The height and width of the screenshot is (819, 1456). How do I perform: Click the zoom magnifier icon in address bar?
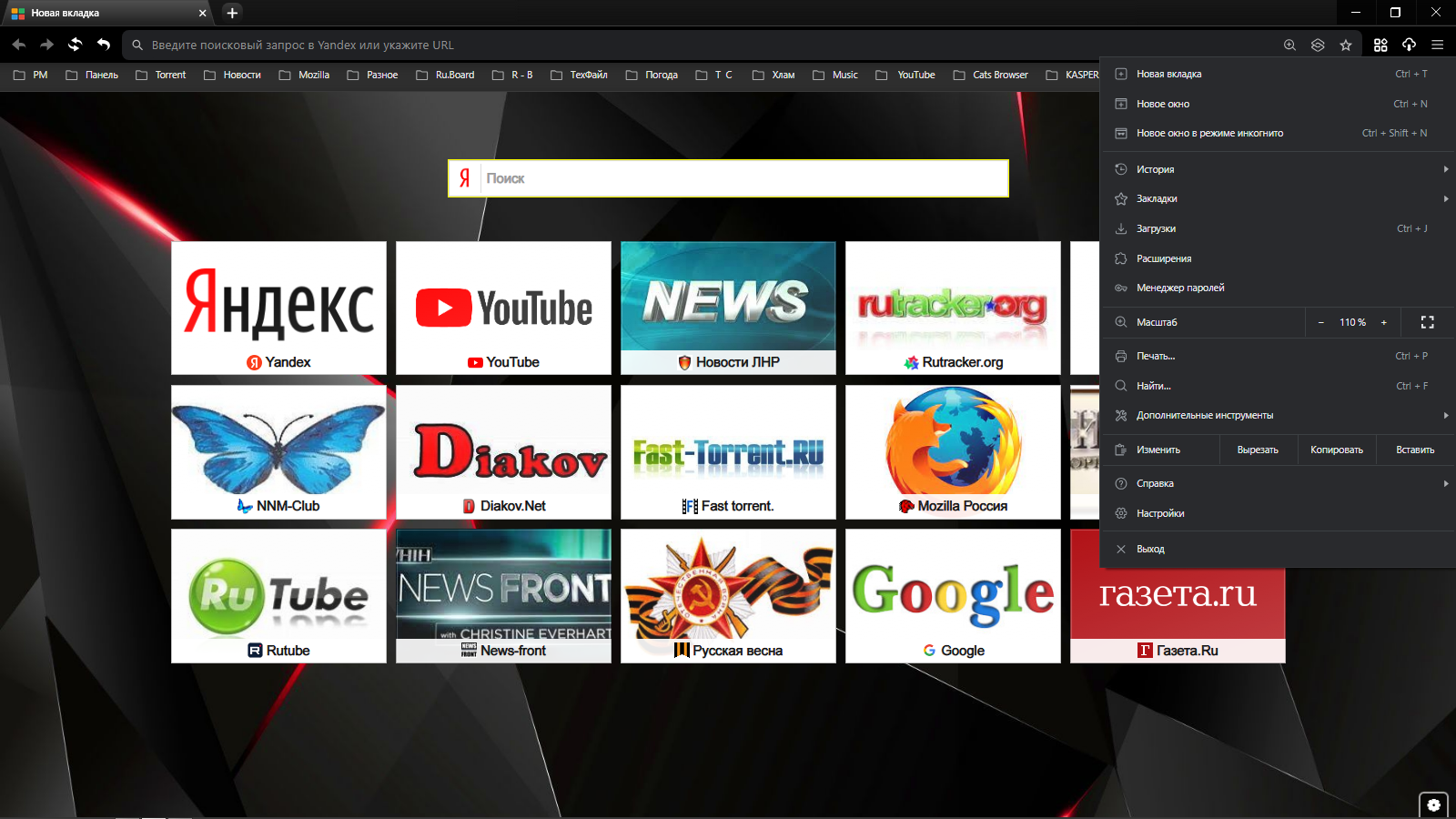1289,45
